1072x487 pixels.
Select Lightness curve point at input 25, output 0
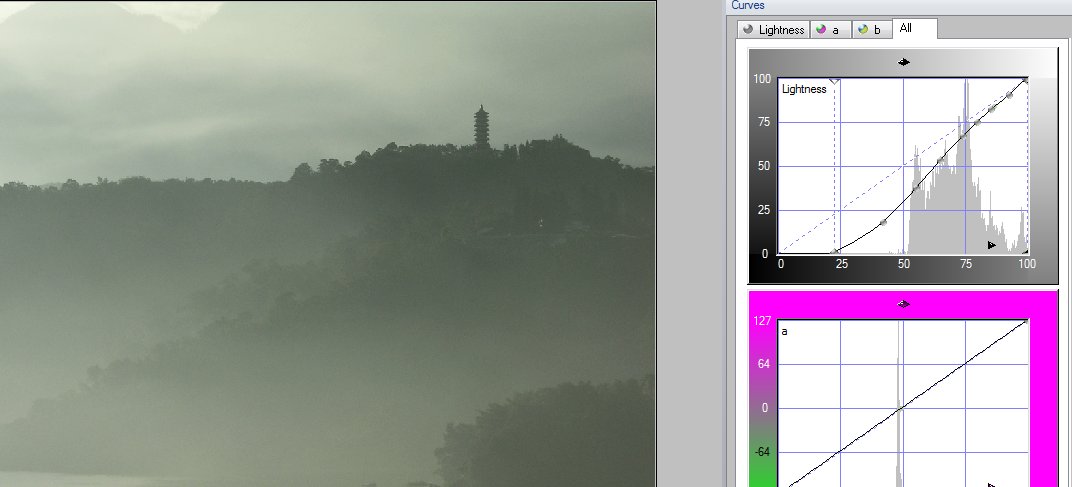(835, 252)
